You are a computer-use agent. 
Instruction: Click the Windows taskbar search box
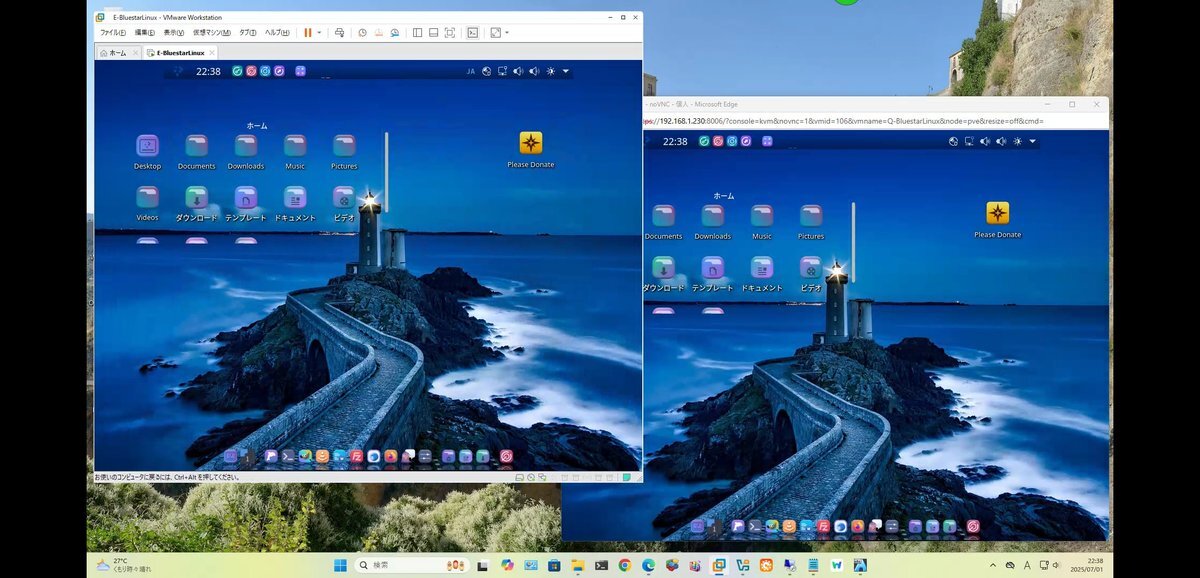pos(412,565)
